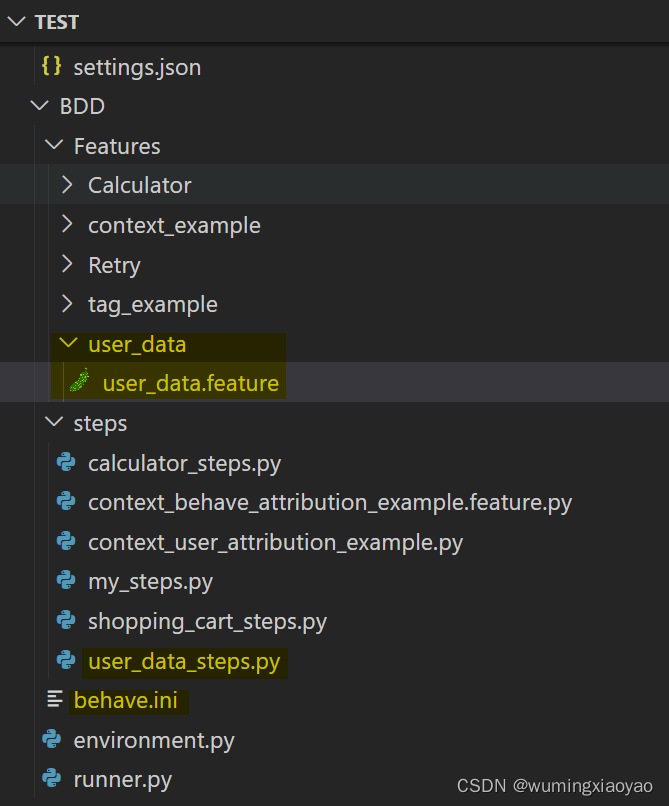Select the Python icon beside user_data_steps.py
This screenshot has width=669, height=806.
pos(65,662)
